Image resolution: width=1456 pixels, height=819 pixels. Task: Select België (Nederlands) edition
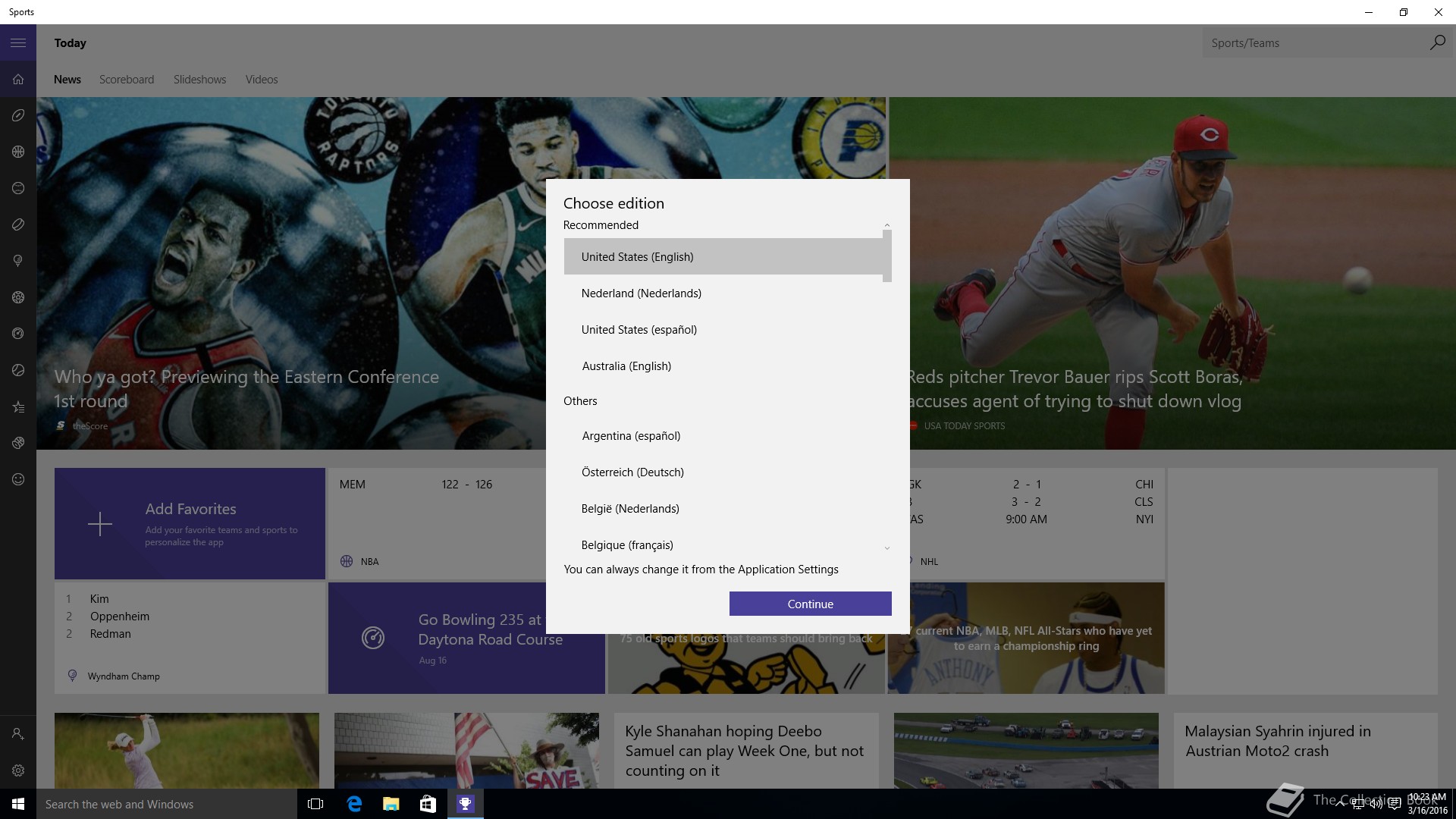tap(723, 508)
